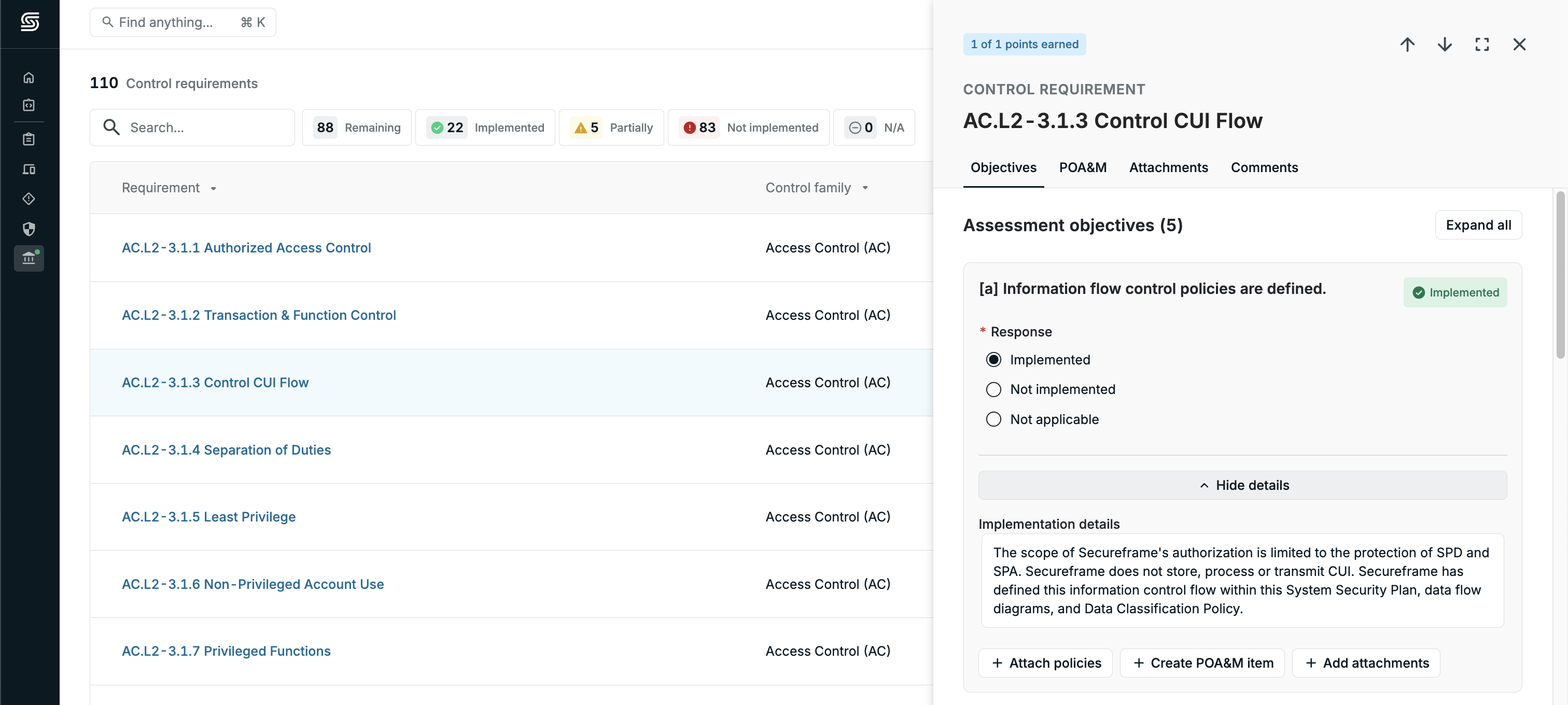Open AC.L2-3.1.3 Control CUI Flow
This screenshot has width=1568, height=705.
coord(215,383)
